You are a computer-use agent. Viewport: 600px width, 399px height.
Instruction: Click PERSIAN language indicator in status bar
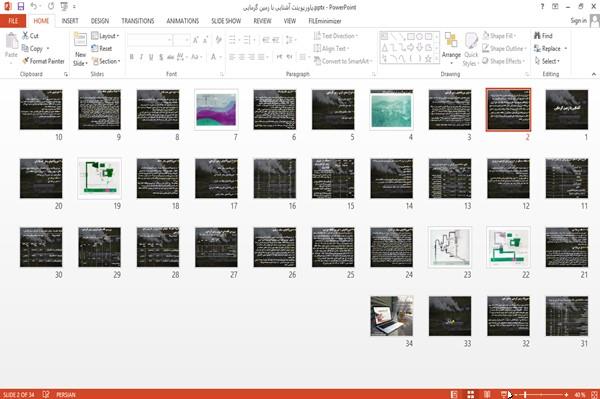click(x=66, y=394)
